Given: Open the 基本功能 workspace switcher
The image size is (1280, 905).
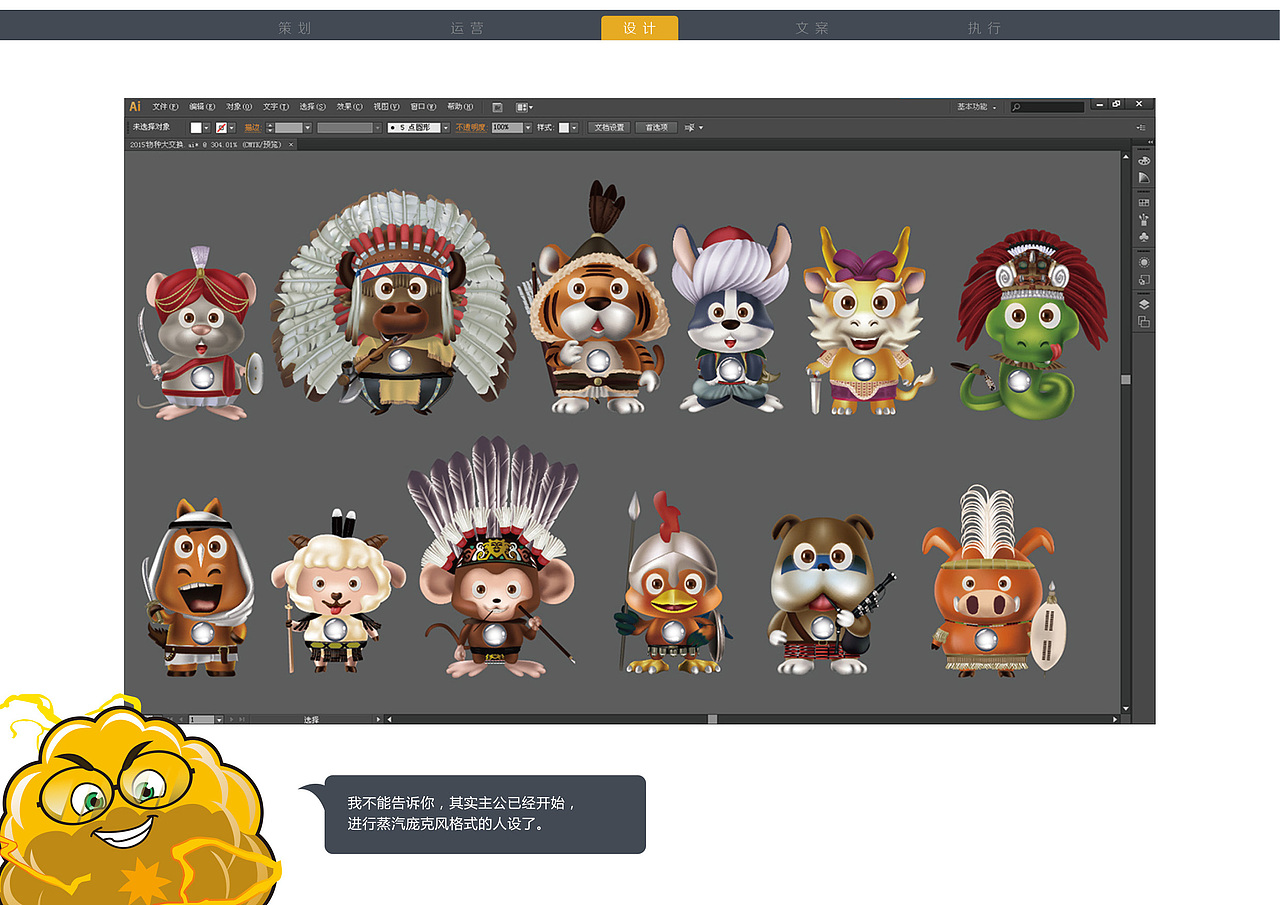Looking at the screenshot, I should coord(977,106).
